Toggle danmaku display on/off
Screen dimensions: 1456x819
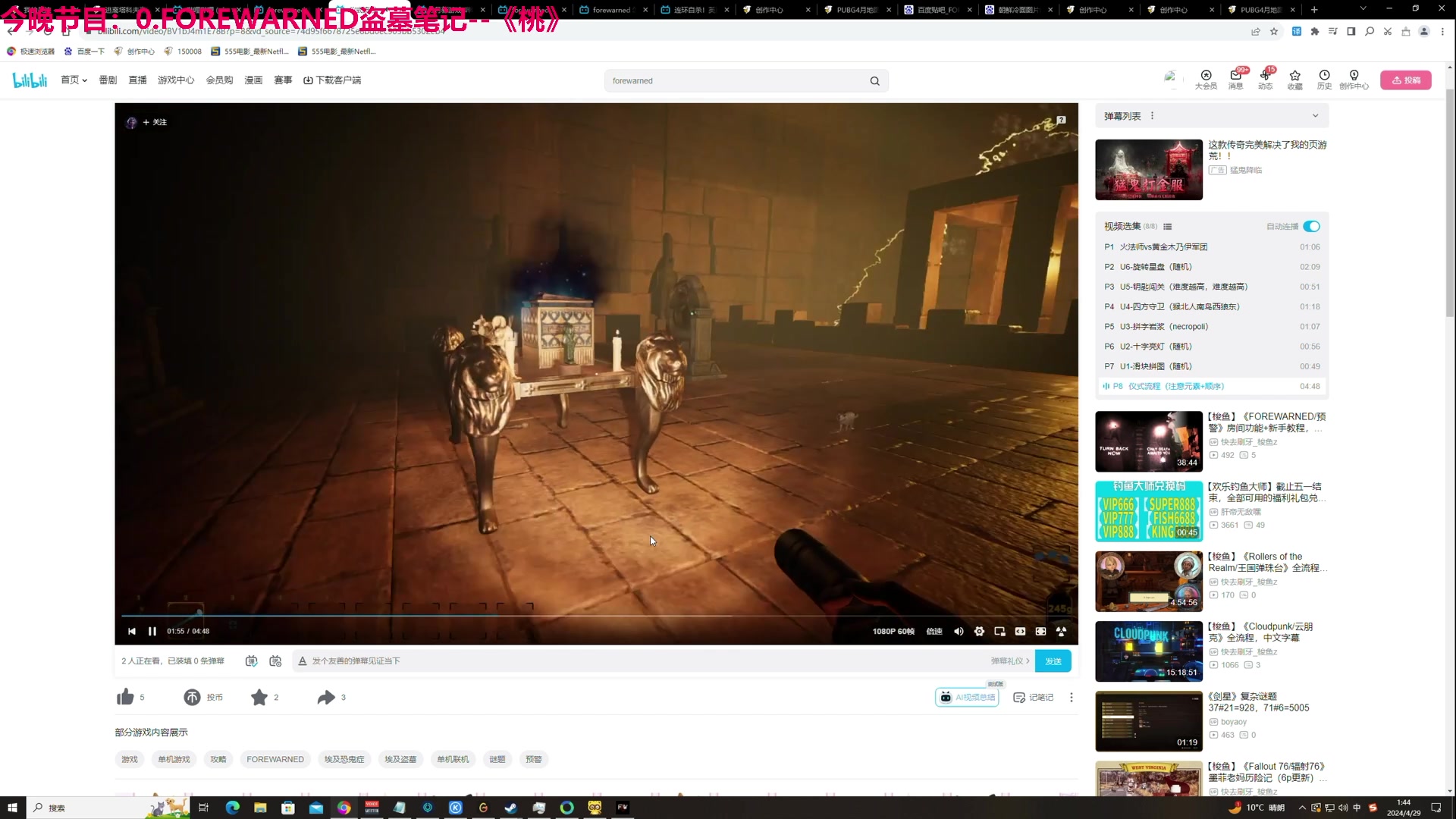pos(251,661)
